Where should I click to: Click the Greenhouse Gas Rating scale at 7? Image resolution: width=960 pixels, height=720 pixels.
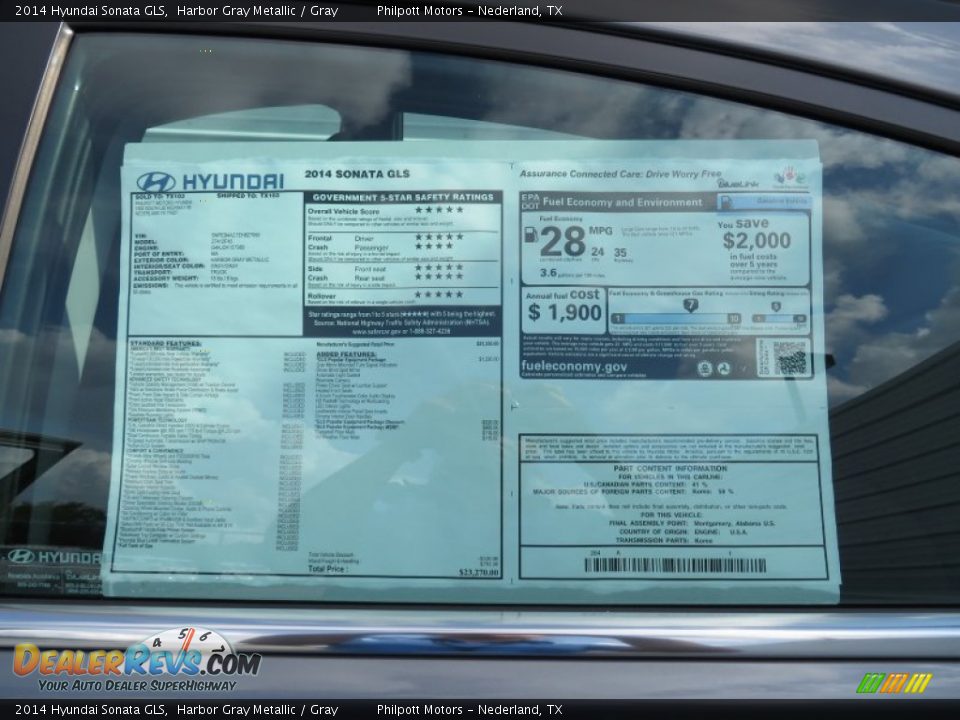pos(690,305)
